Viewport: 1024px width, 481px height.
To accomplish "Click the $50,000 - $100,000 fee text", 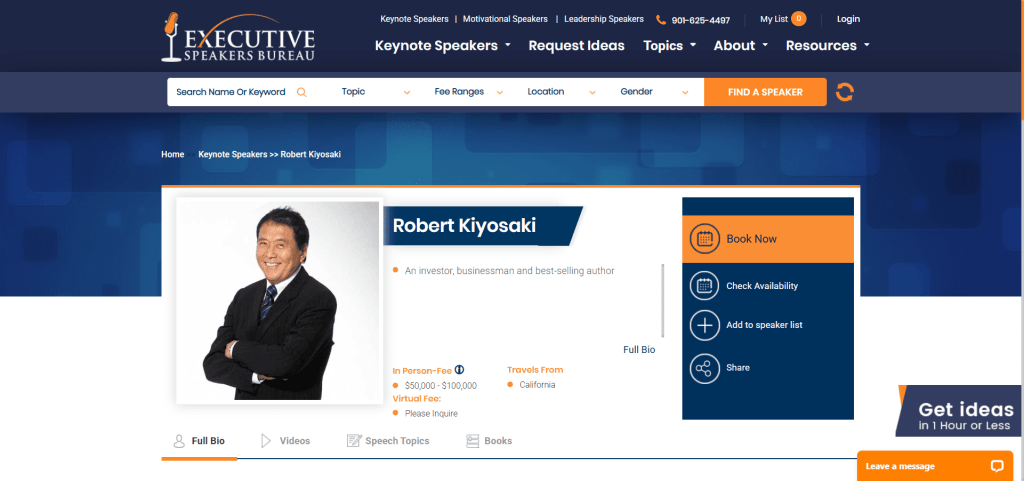I will pos(441,386).
